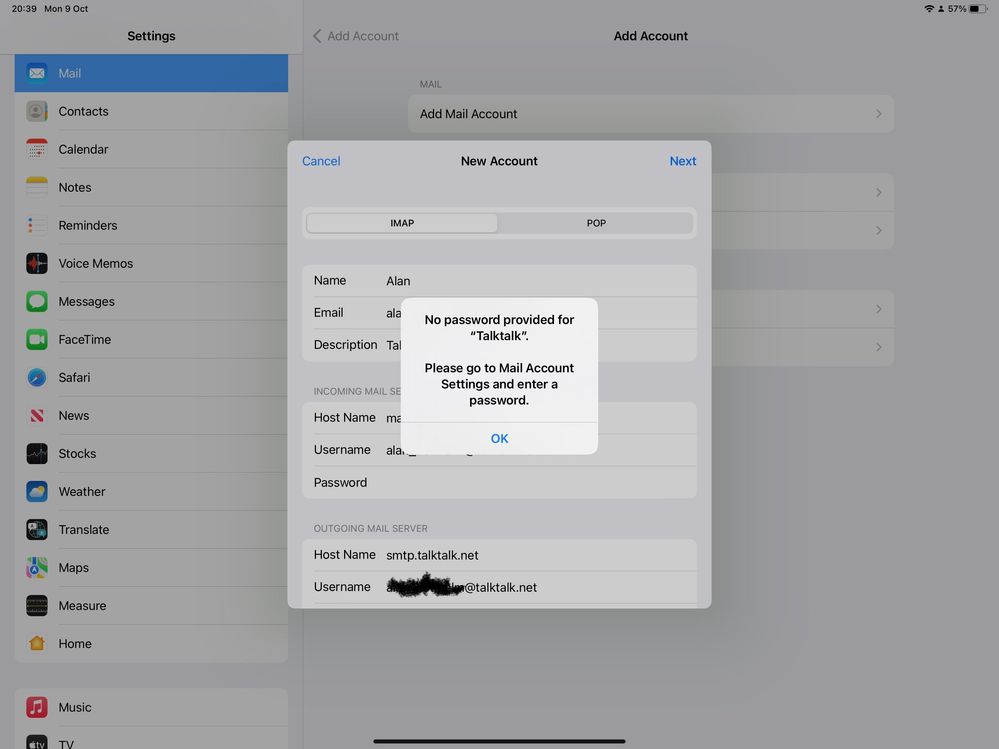The image size is (999, 749).
Task: Open the Maps row in Settings
Action: click(x=151, y=567)
